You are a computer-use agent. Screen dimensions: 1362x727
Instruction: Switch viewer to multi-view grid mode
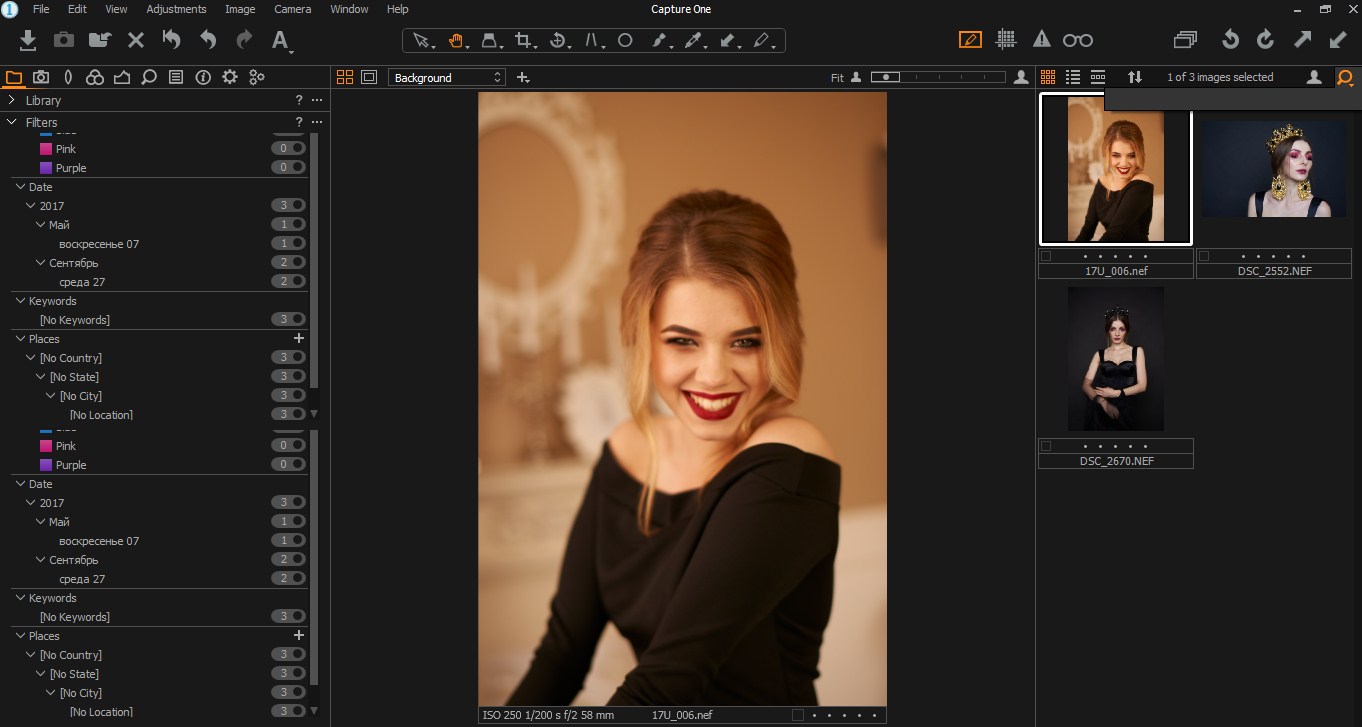pos(345,77)
